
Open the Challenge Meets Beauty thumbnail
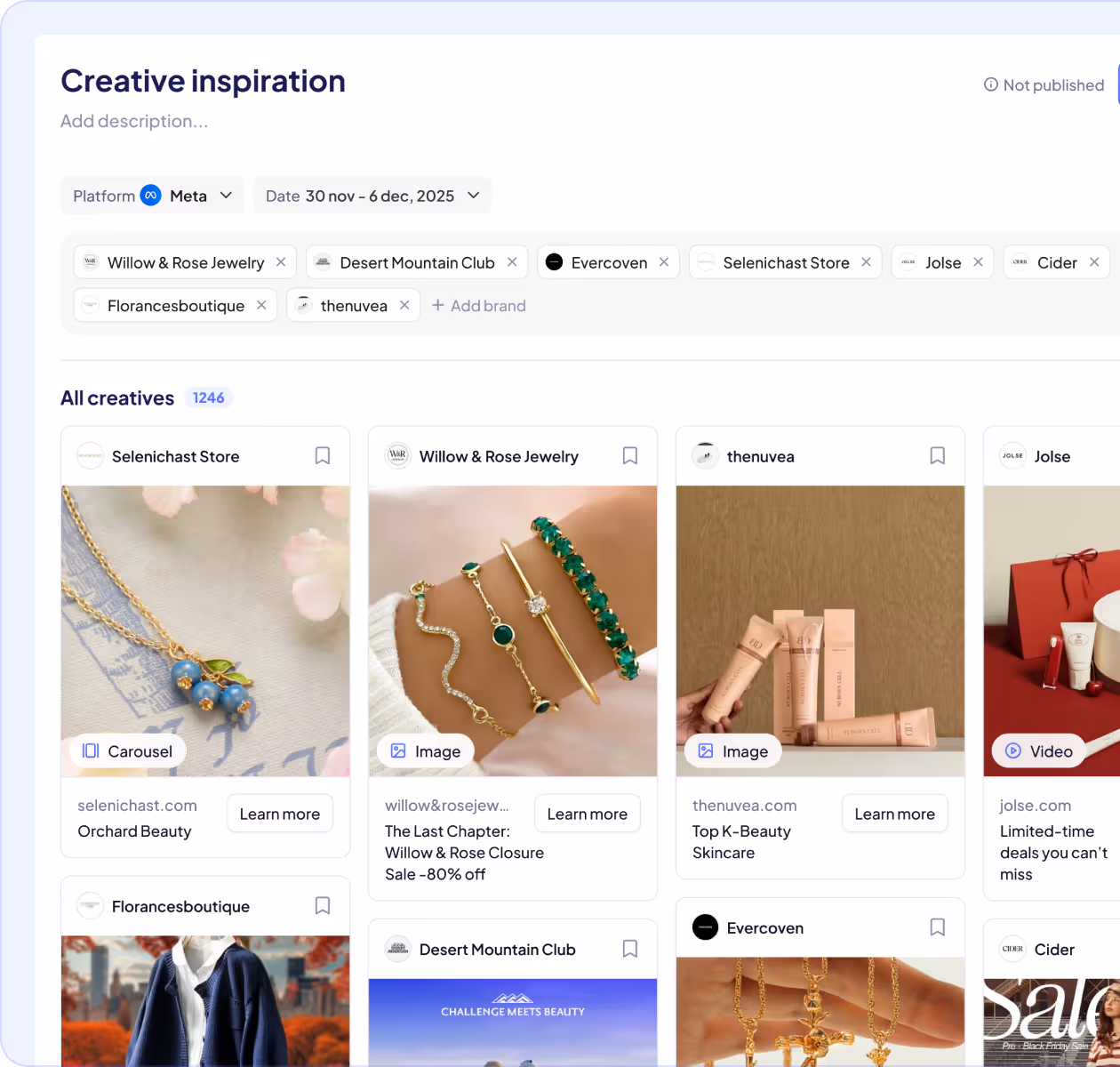tap(513, 1022)
